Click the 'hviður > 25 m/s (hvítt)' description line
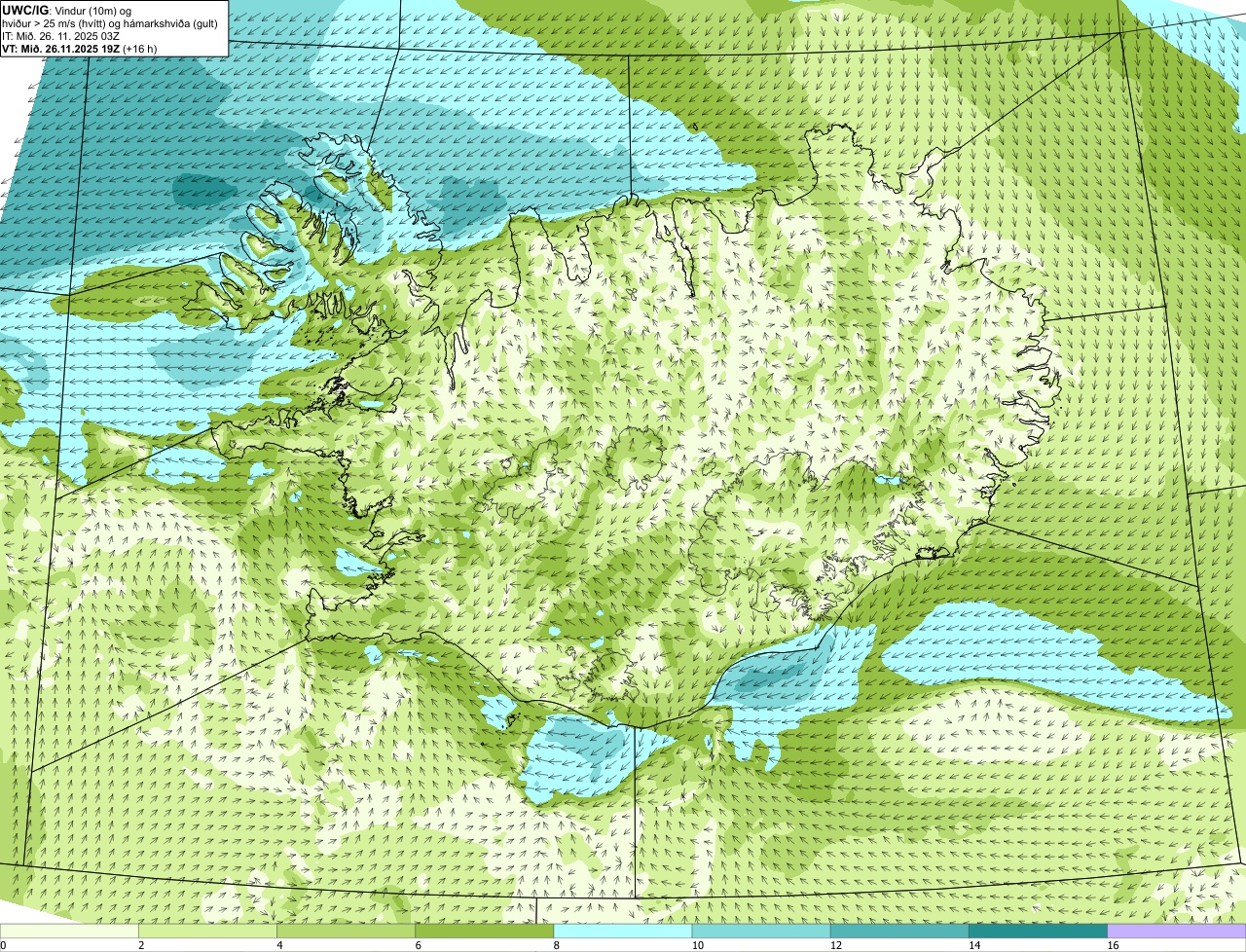 click(x=110, y=23)
